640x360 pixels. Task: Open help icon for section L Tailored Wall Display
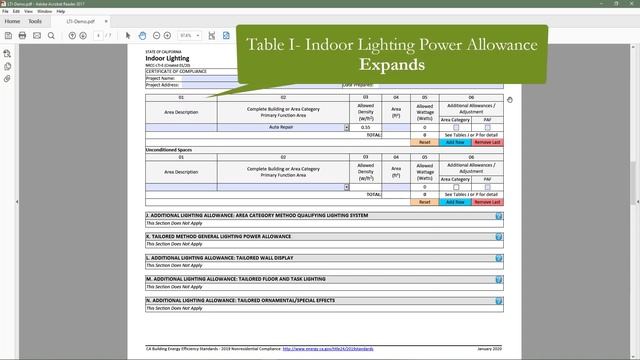pos(498,258)
